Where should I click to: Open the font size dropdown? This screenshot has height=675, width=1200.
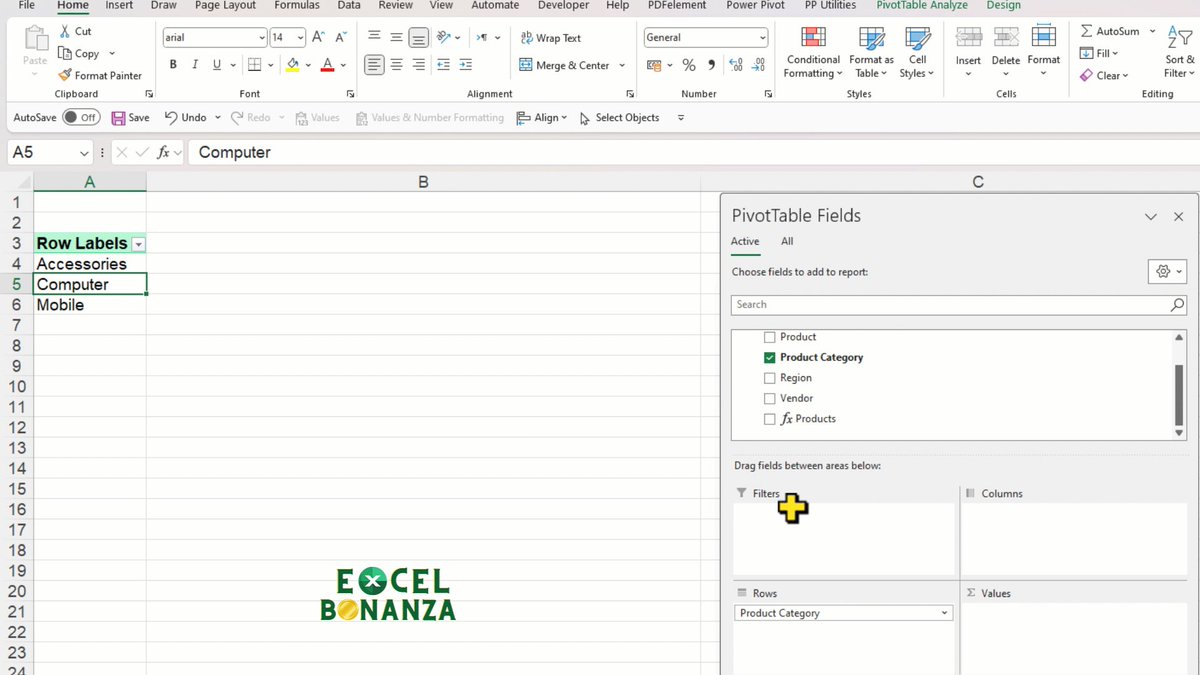pyautogui.click(x=300, y=38)
